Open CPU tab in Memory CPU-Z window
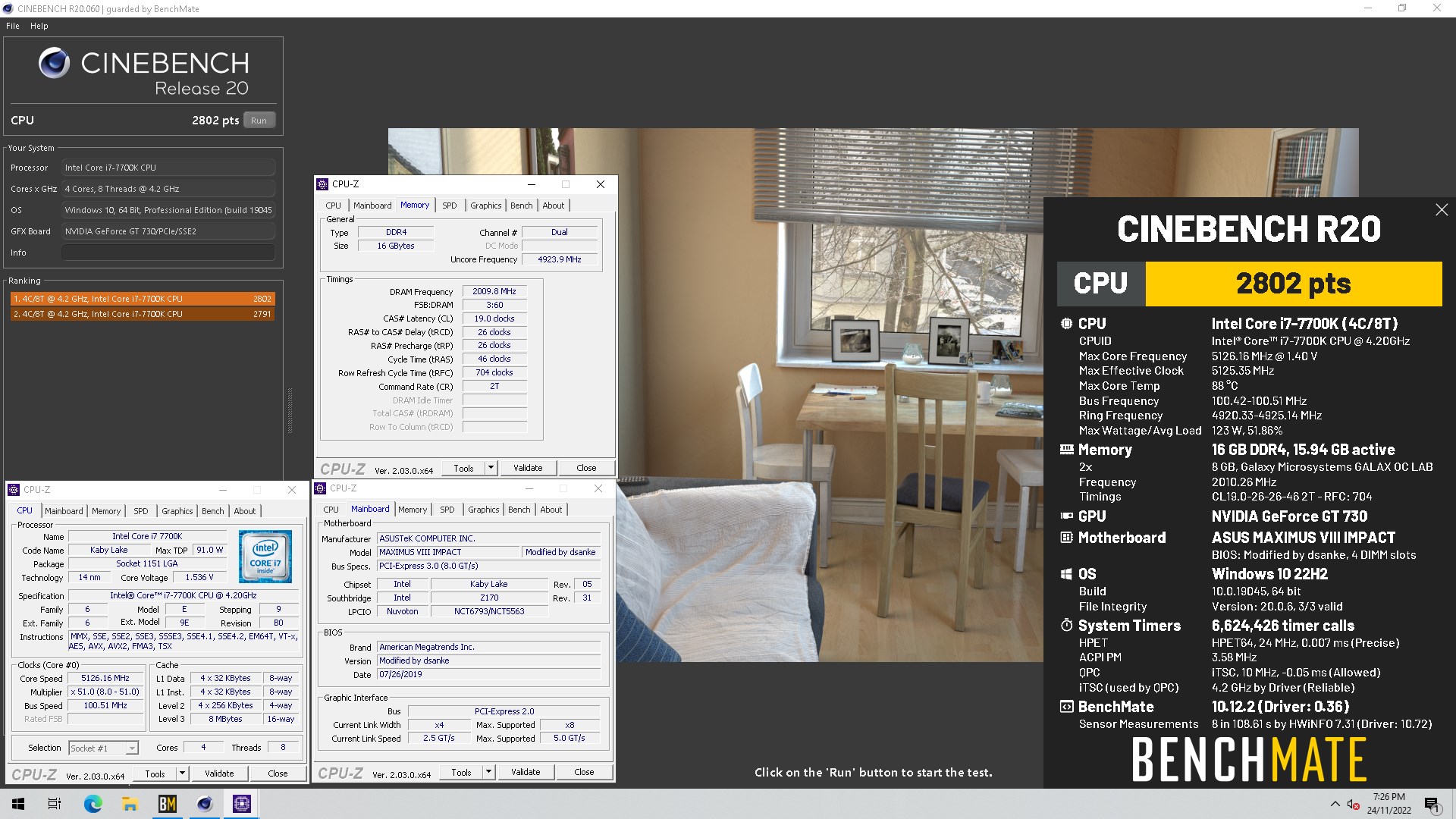This screenshot has height=819, width=1456. 334,206
